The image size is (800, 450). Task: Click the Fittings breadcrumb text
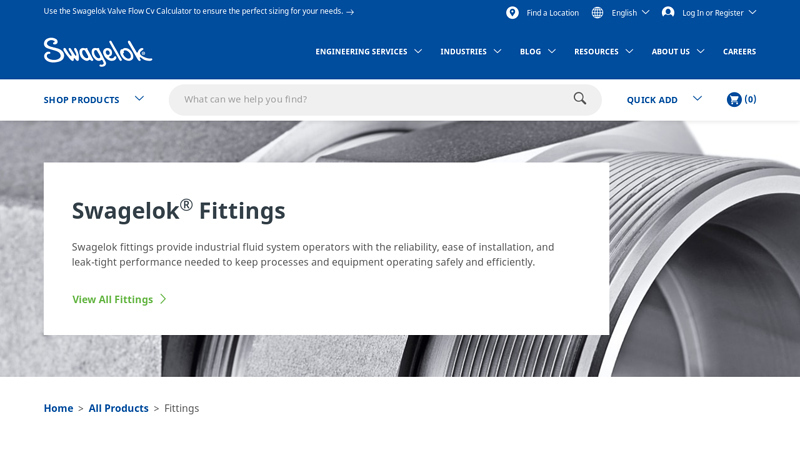point(181,408)
